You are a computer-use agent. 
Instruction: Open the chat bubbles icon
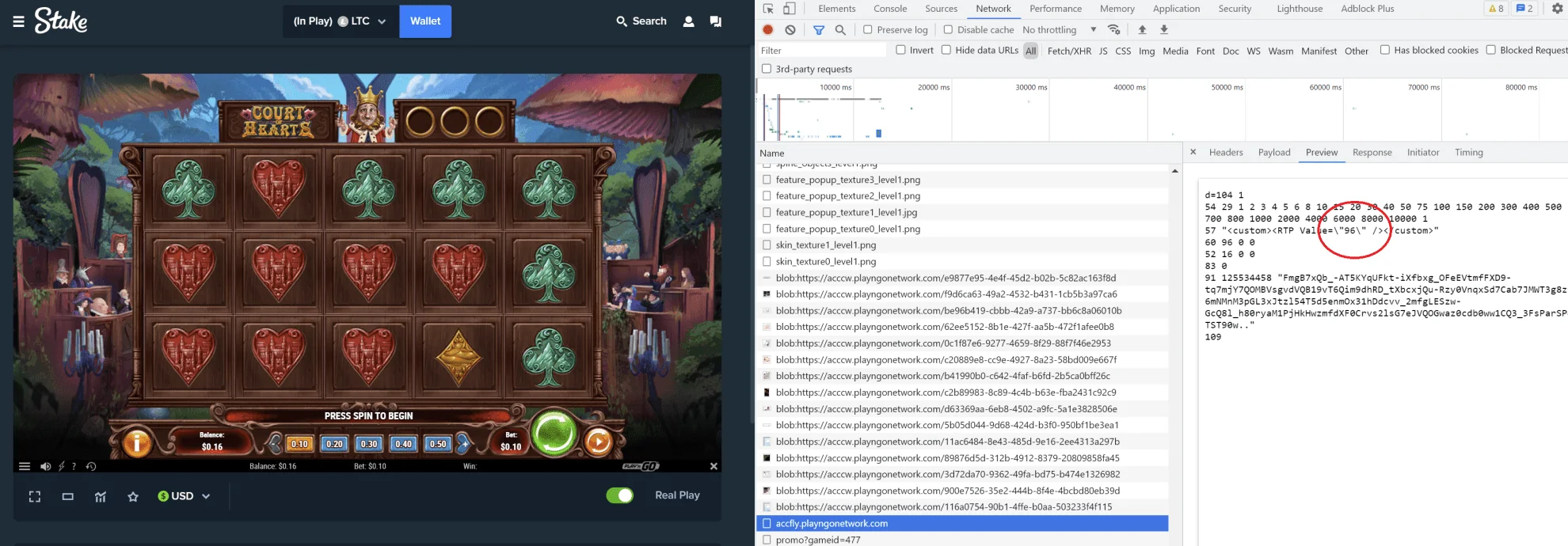[x=716, y=21]
